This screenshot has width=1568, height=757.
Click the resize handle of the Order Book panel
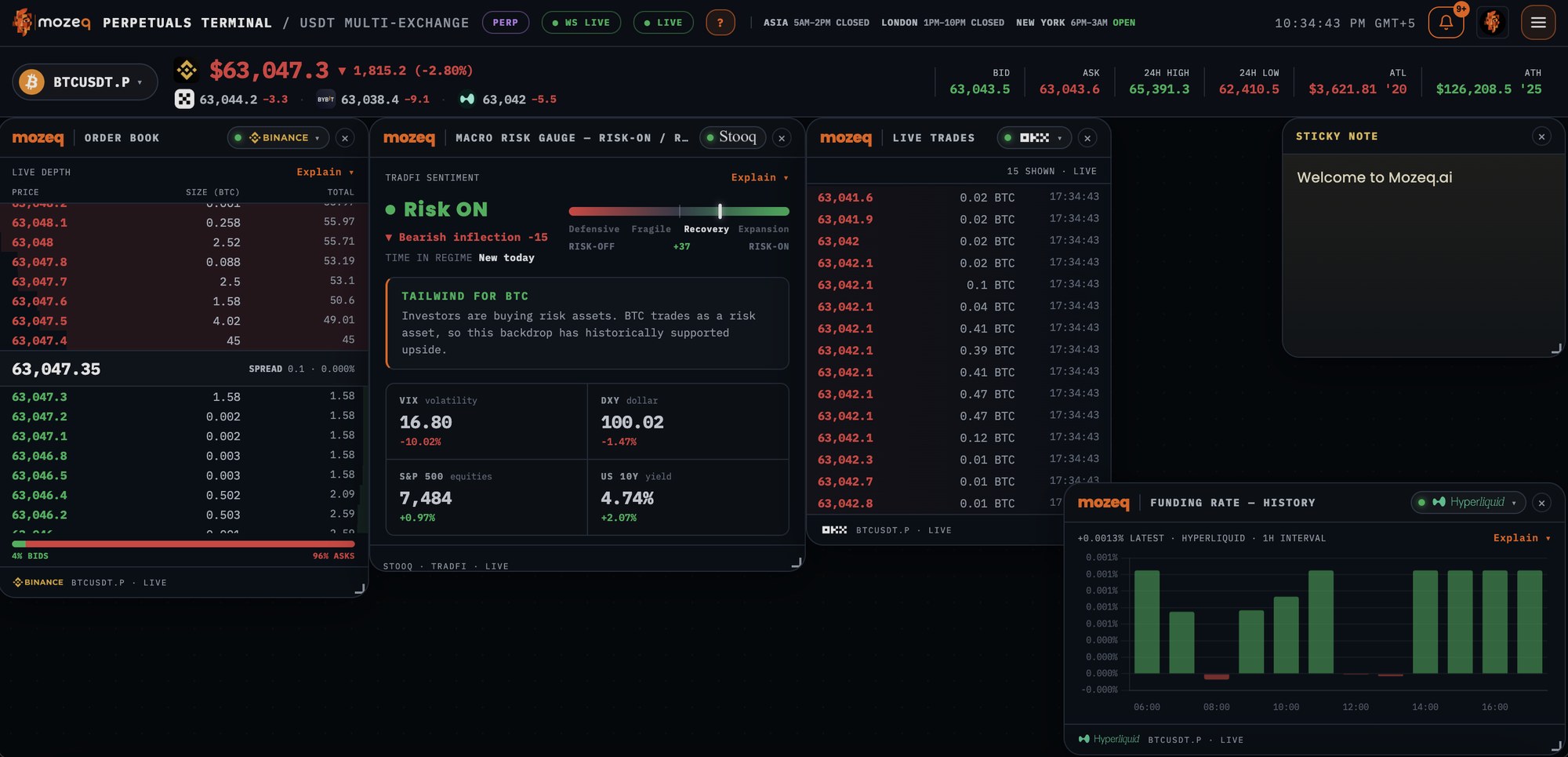pyautogui.click(x=360, y=588)
